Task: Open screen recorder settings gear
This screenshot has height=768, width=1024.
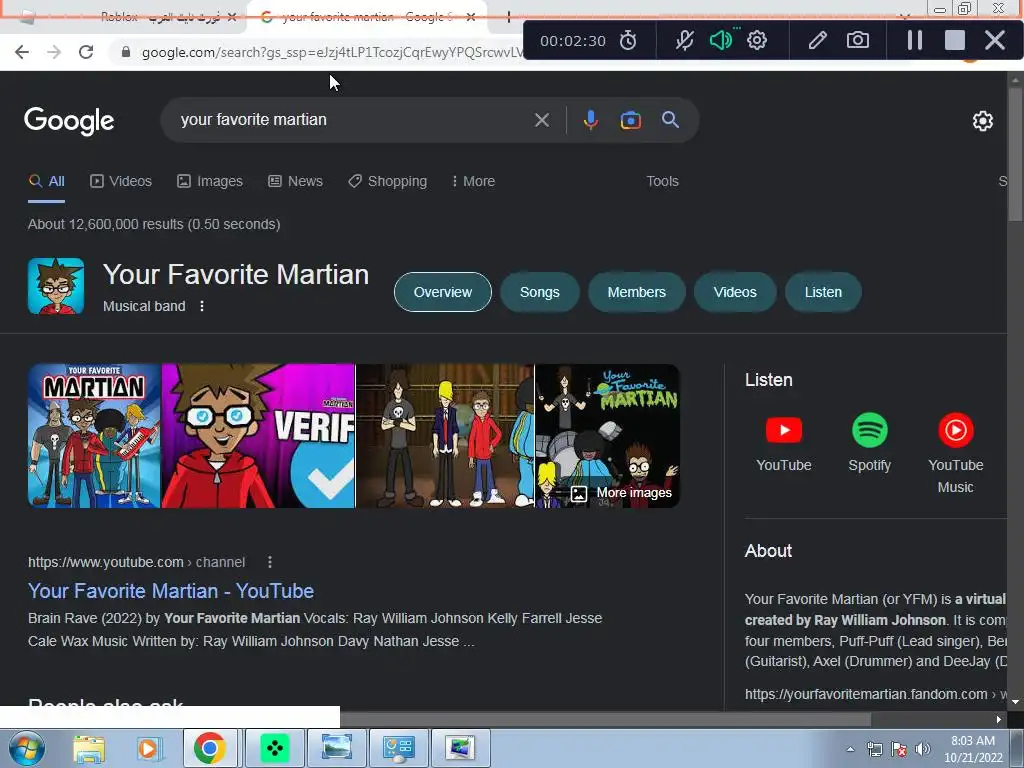Action: point(756,40)
